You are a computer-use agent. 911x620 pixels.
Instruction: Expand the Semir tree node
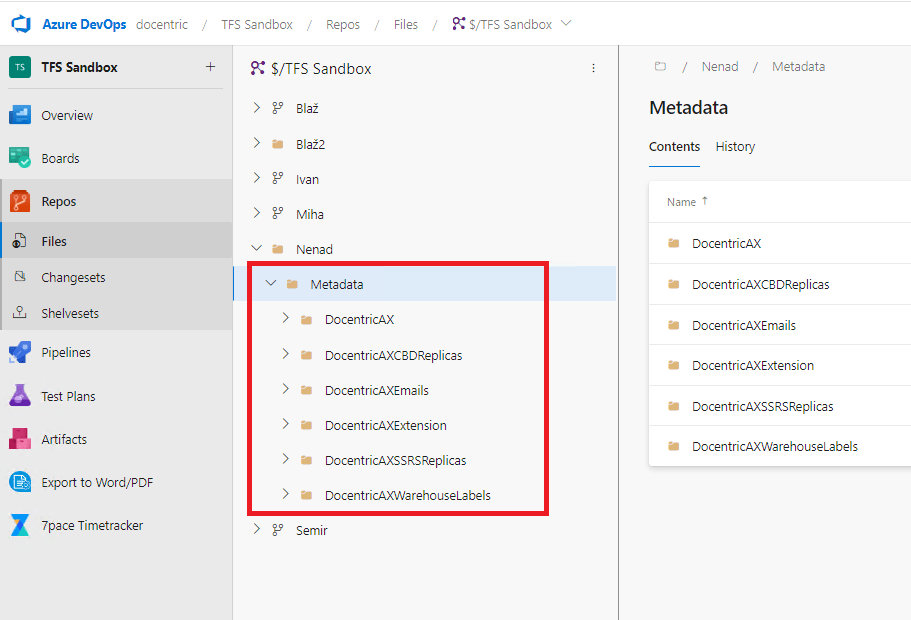pos(256,530)
